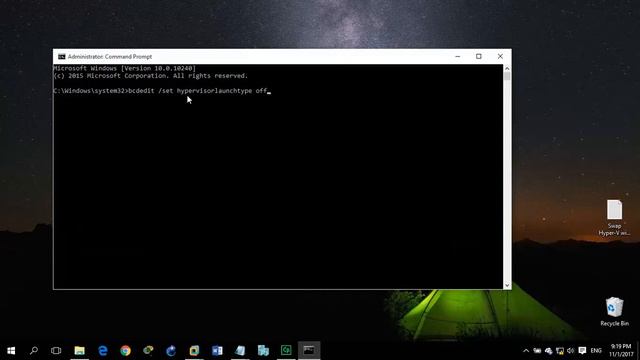
Task: Minimize the Command Prompt window
Action: 458,56
